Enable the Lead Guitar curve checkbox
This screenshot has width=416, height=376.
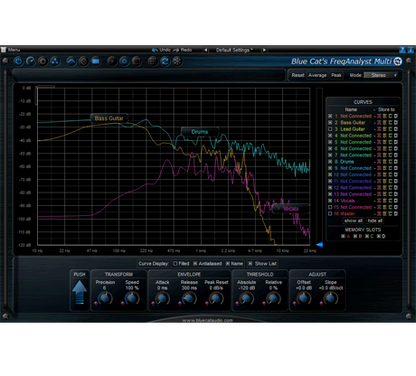330,129
